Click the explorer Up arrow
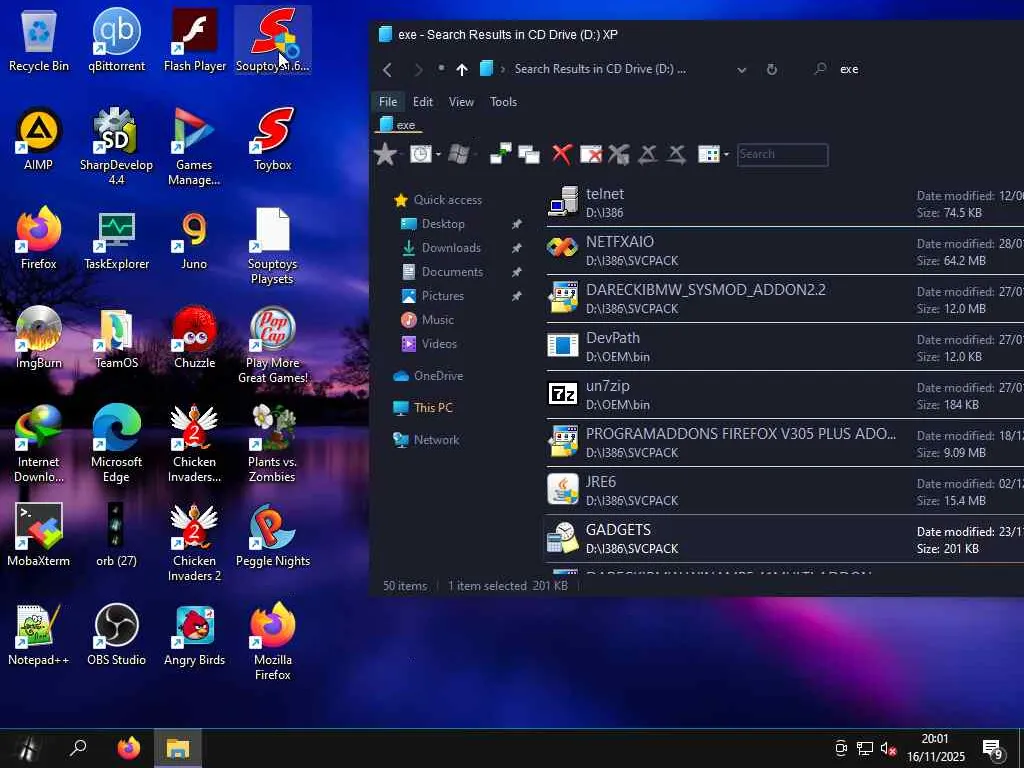This screenshot has height=768, width=1024. pos(462,69)
